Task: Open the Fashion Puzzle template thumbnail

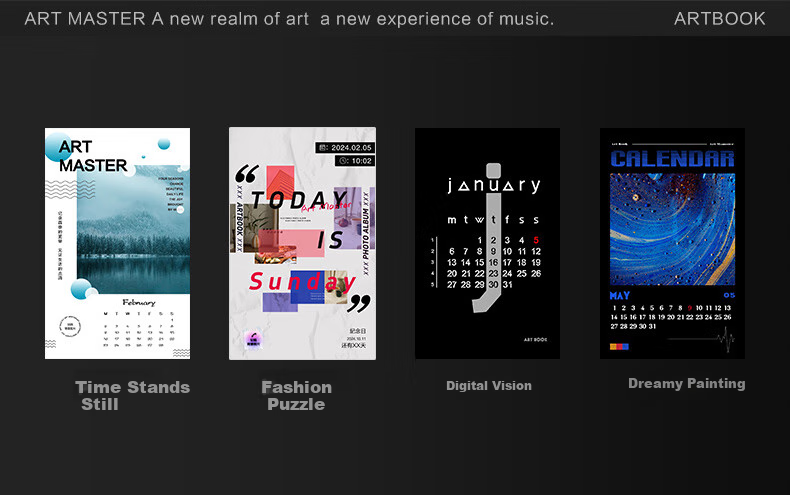Action: 302,243
